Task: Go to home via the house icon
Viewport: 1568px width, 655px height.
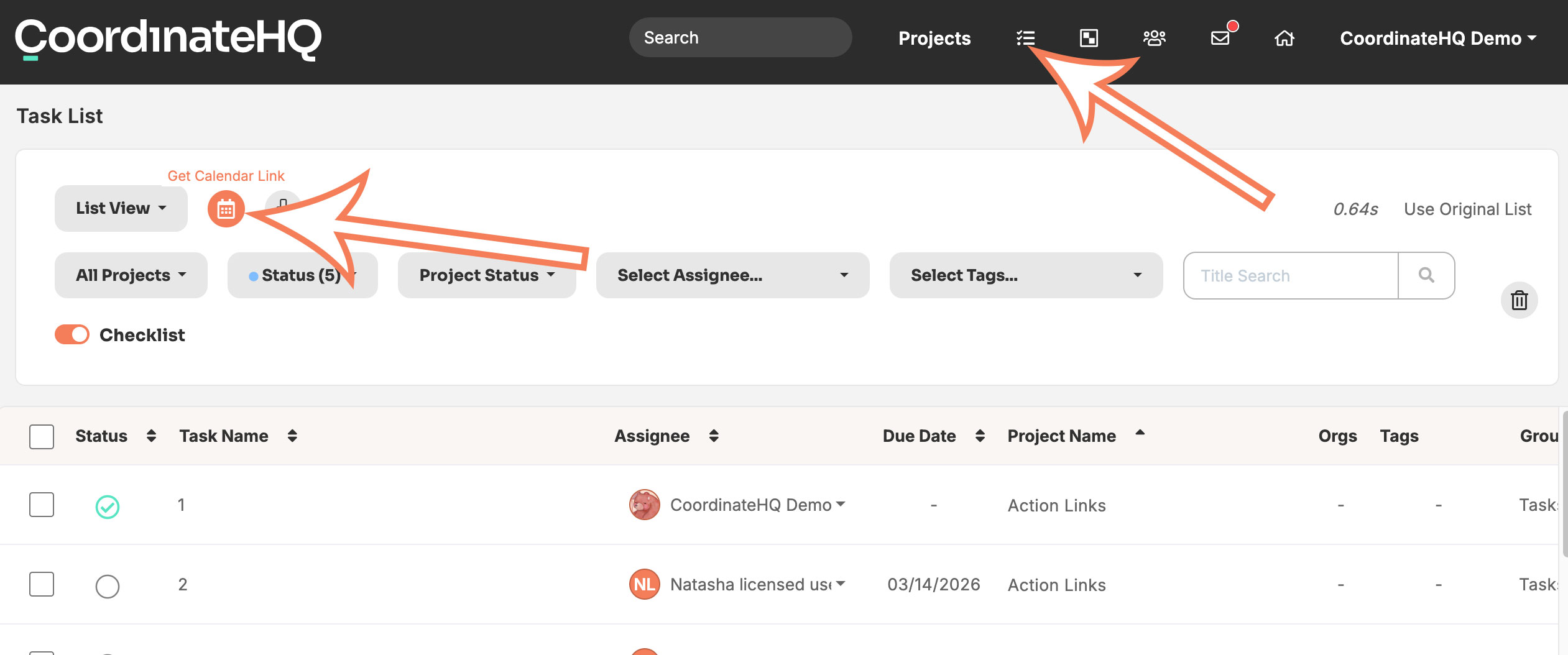Action: pyautogui.click(x=1284, y=39)
